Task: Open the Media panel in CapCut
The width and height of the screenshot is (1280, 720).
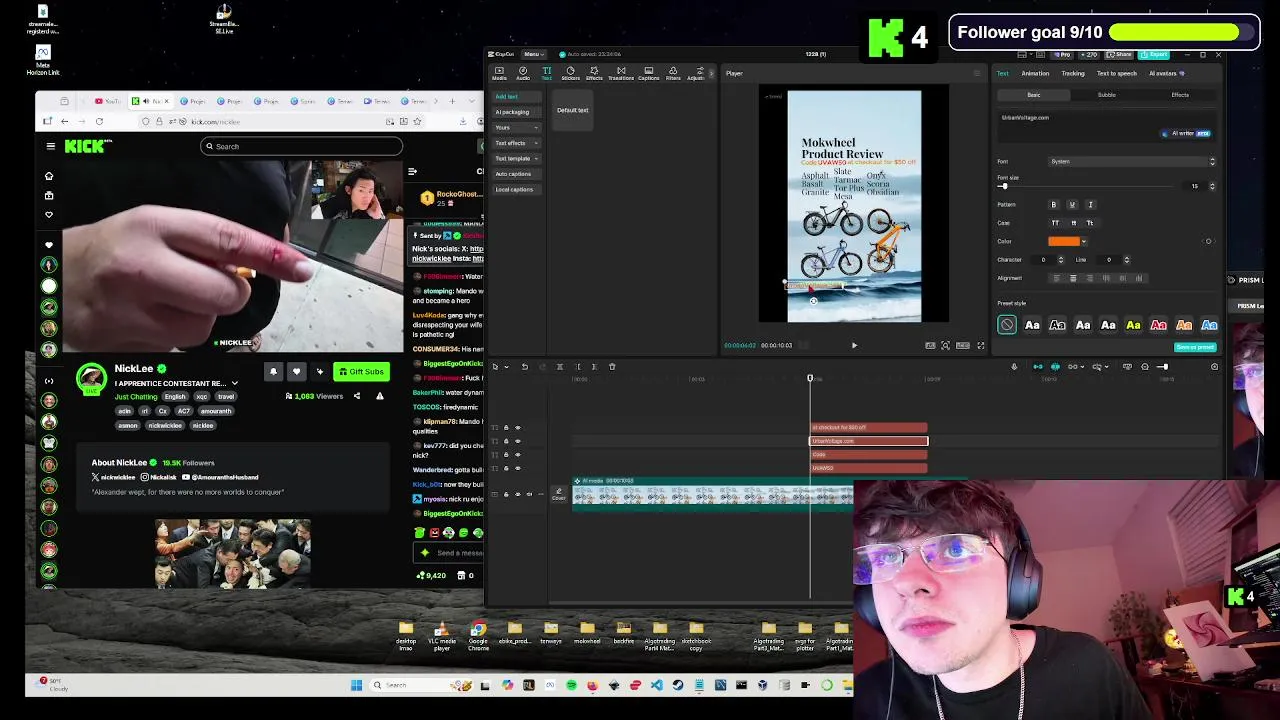Action: pyautogui.click(x=499, y=73)
